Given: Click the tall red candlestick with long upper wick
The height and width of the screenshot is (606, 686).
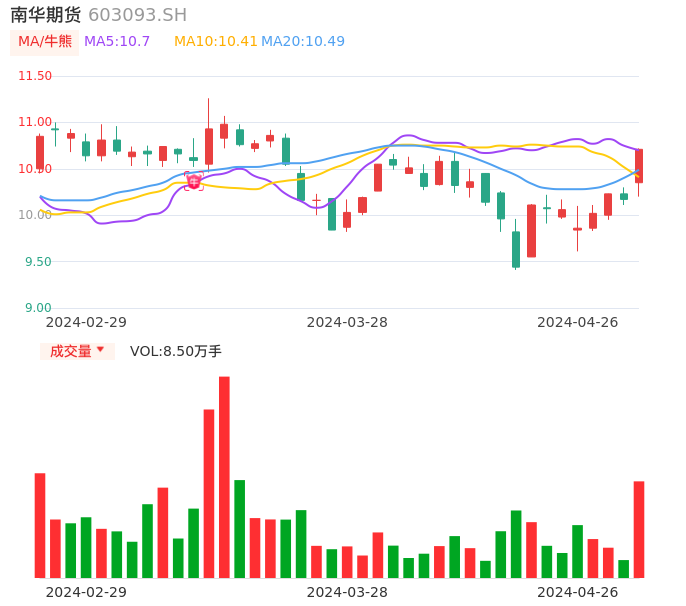Looking at the screenshot, I should coord(209,146).
